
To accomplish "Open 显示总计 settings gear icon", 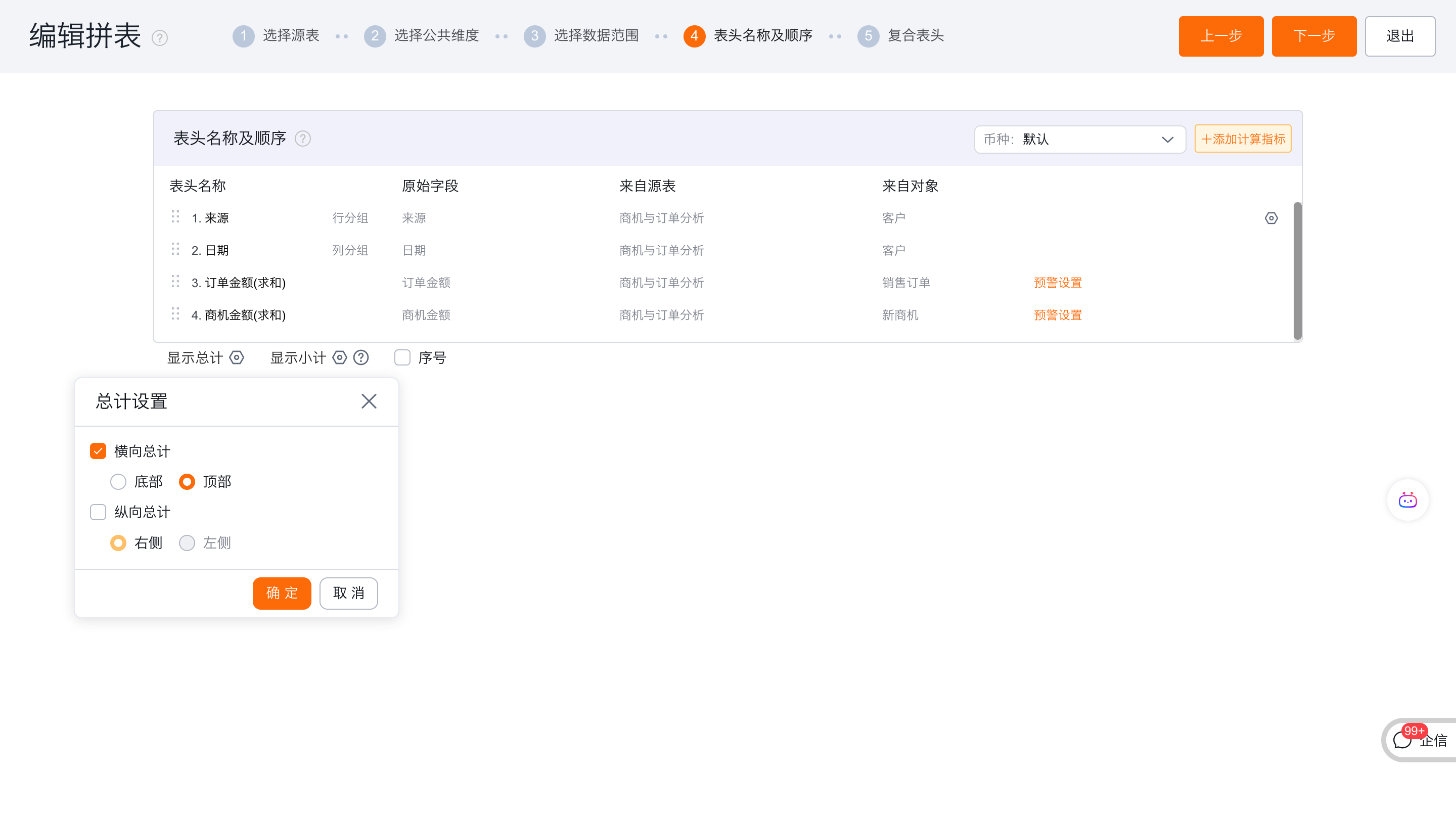I will [x=237, y=357].
